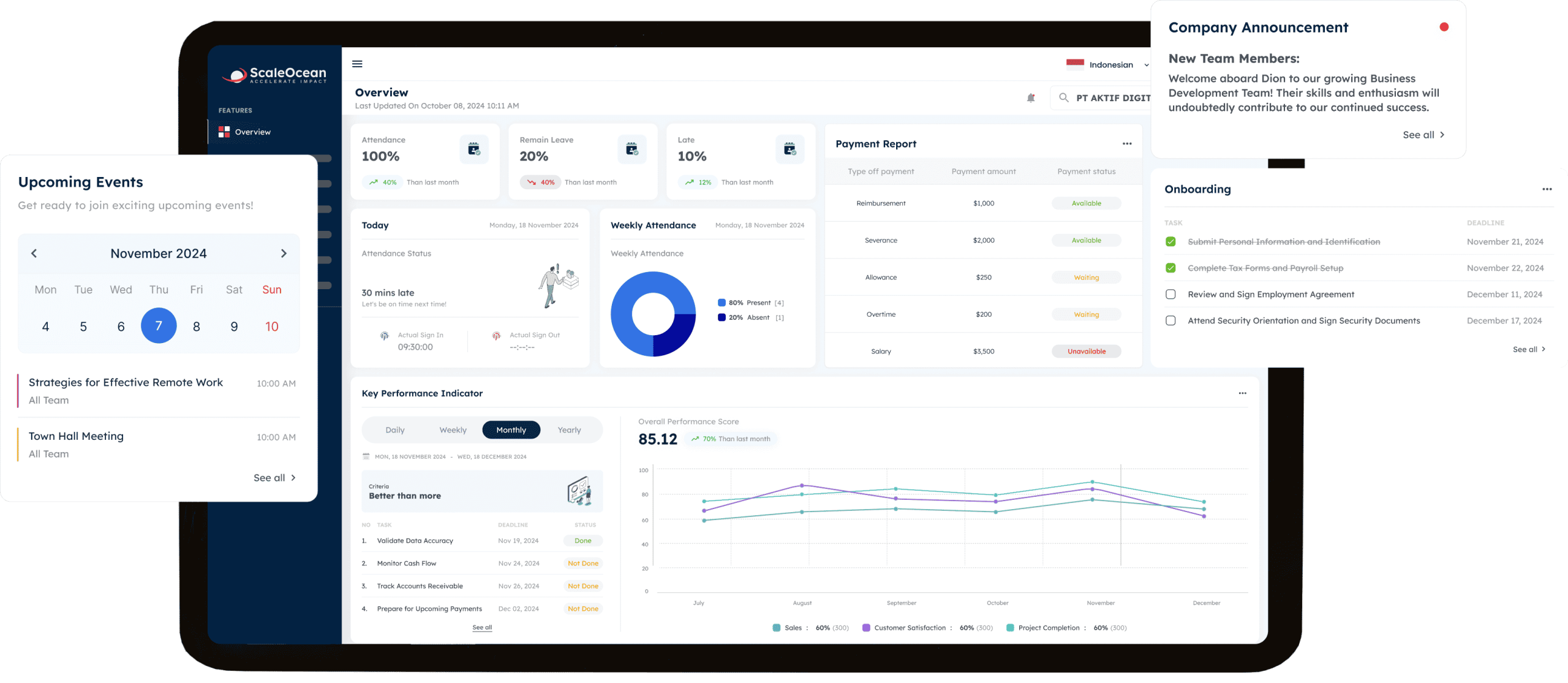
Task: Click the Customer Satisfaction legend color swatch
Action: click(866, 628)
